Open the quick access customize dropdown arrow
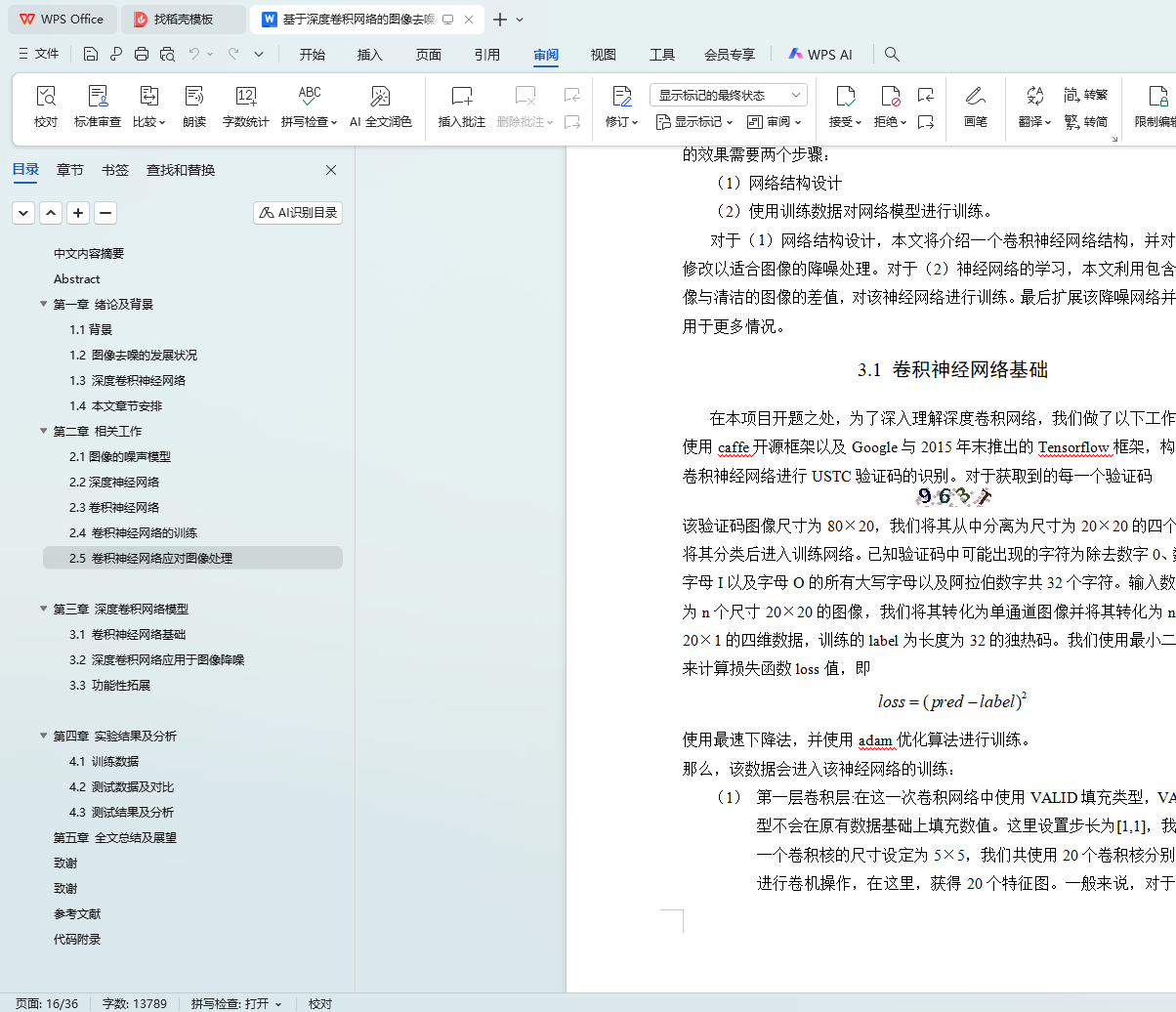The width and height of the screenshot is (1176, 1012). tap(259, 55)
